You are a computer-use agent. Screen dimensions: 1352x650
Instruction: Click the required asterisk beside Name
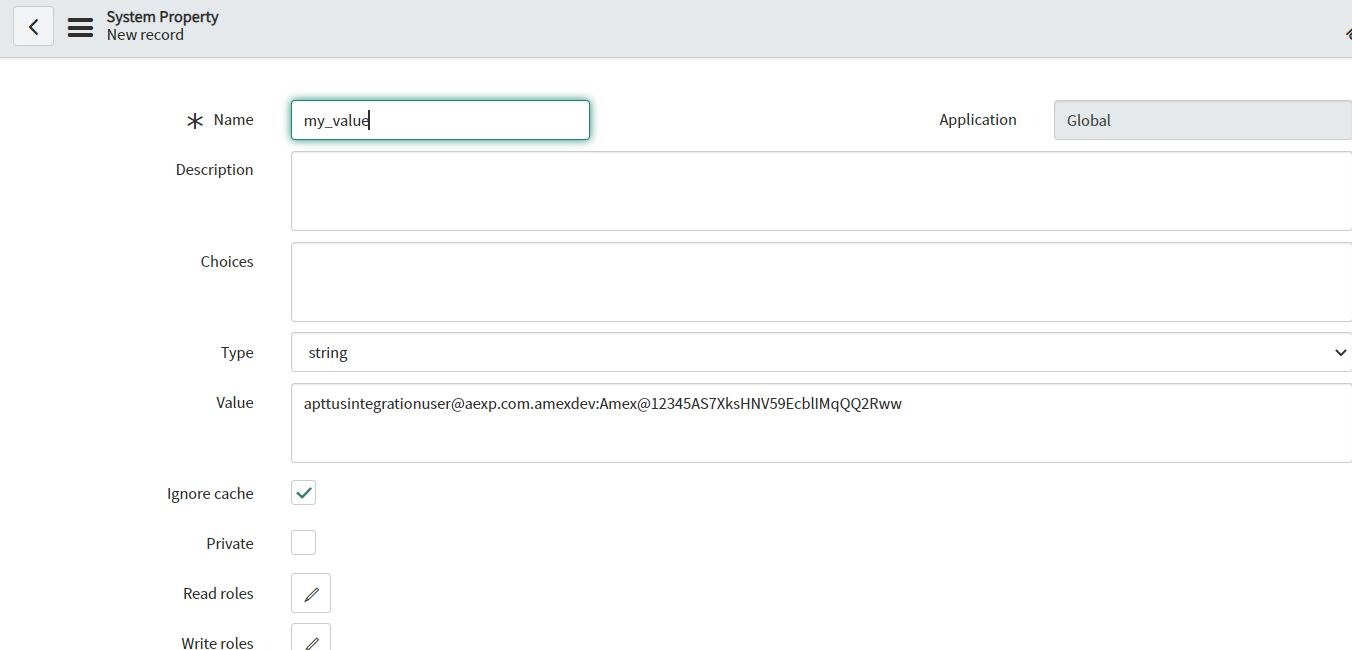[193, 120]
